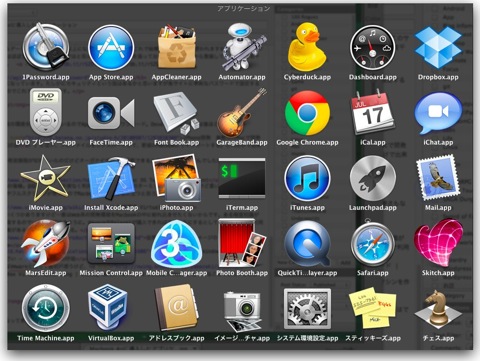
Task: Click the AppCleaner icon
Action: tap(176, 46)
